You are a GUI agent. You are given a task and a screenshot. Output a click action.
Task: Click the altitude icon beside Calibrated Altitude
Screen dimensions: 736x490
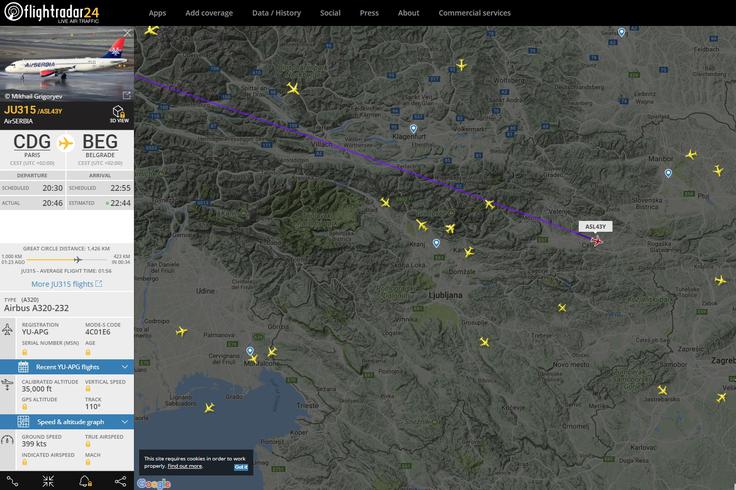pos(8,385)
